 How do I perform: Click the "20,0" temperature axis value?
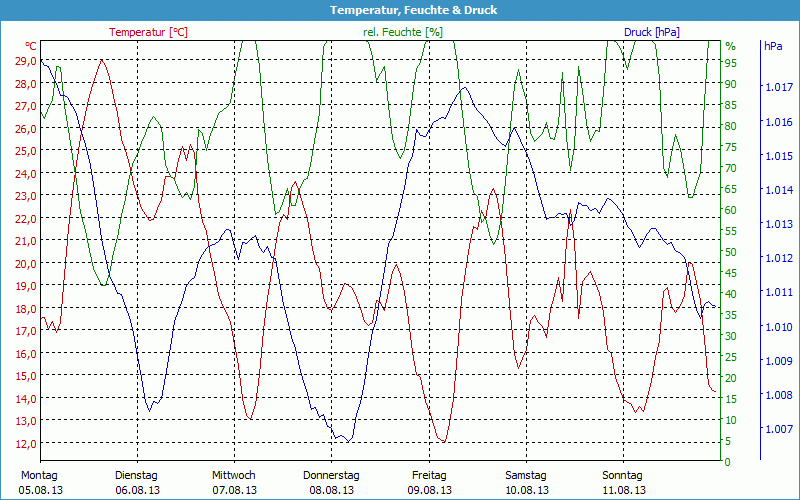point(26,263)
